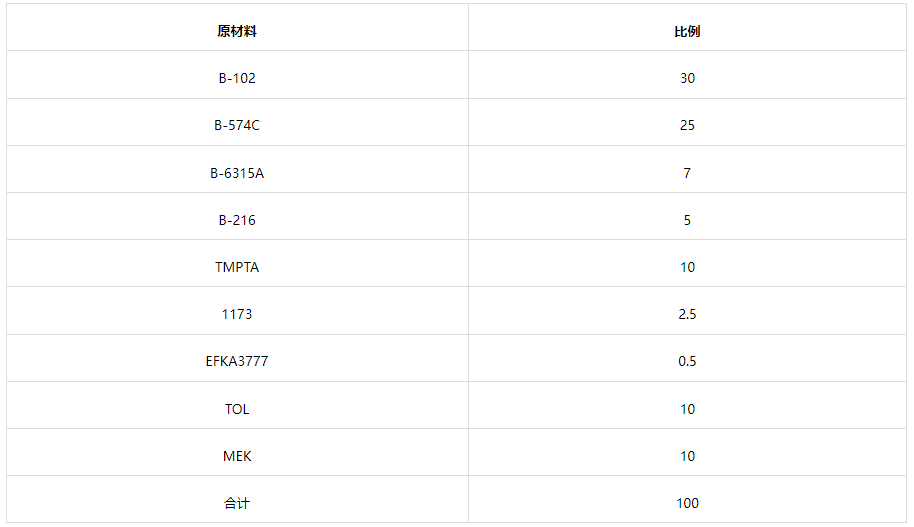Click the ratio value 10 for MEK
This screenshot has width=914, height=527.
pyautogui.click(x=687, y=456)
